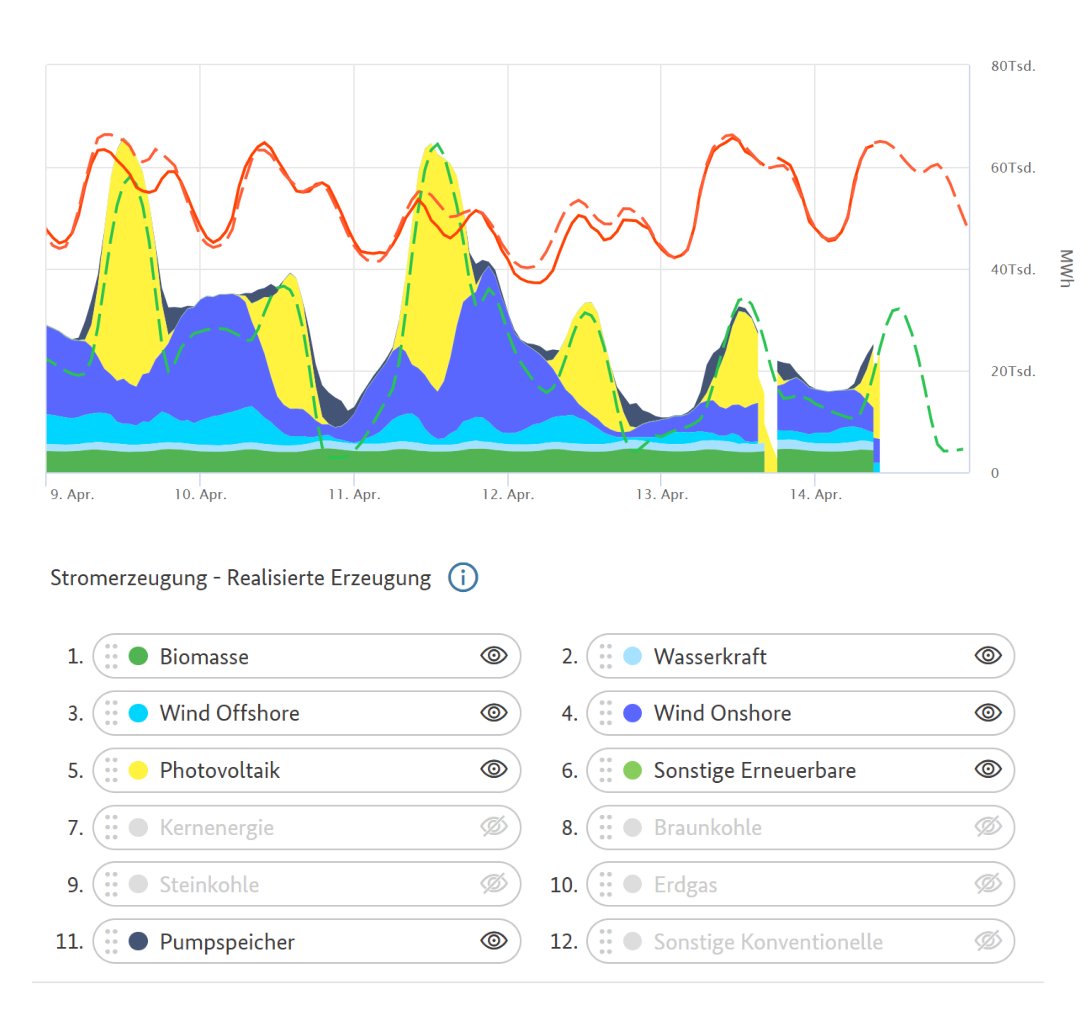Hide Photovoltaik using its eye icon
The width and height of the screenshot is (1092, 1022).
[x=494, y=769]
